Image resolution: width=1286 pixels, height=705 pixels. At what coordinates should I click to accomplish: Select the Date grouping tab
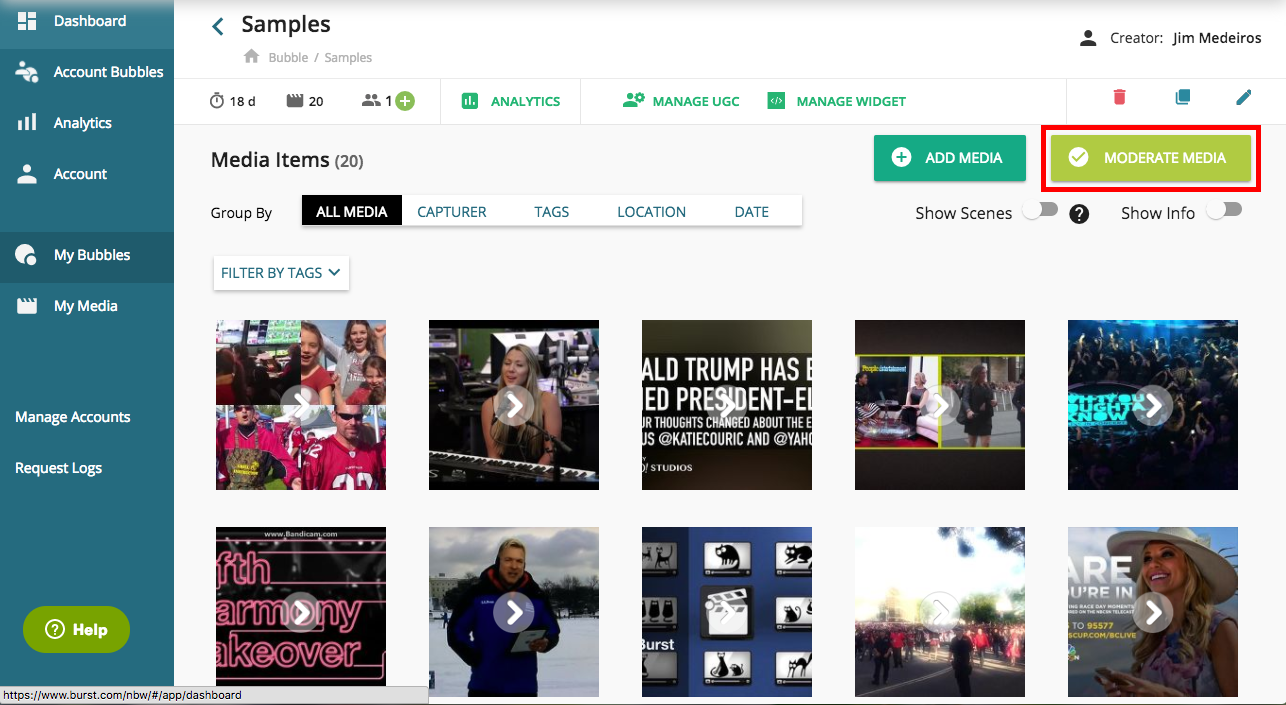tap(751, 212)
